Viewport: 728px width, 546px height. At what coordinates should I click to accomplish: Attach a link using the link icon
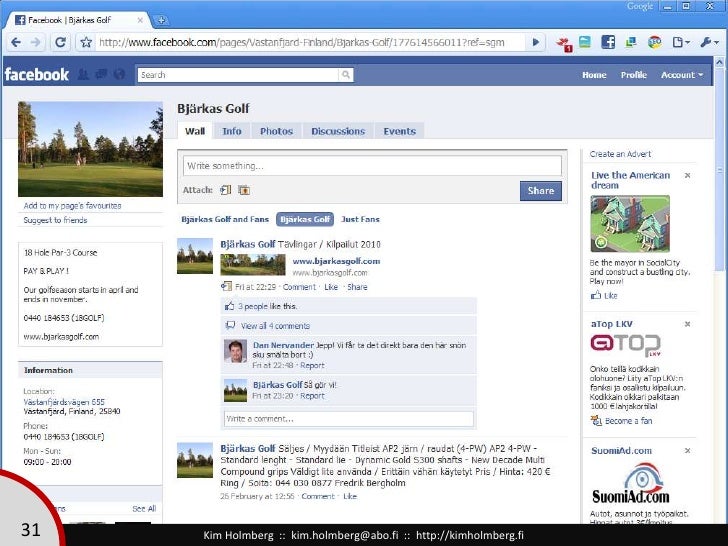pyautogui.click(x=226, y=190)
